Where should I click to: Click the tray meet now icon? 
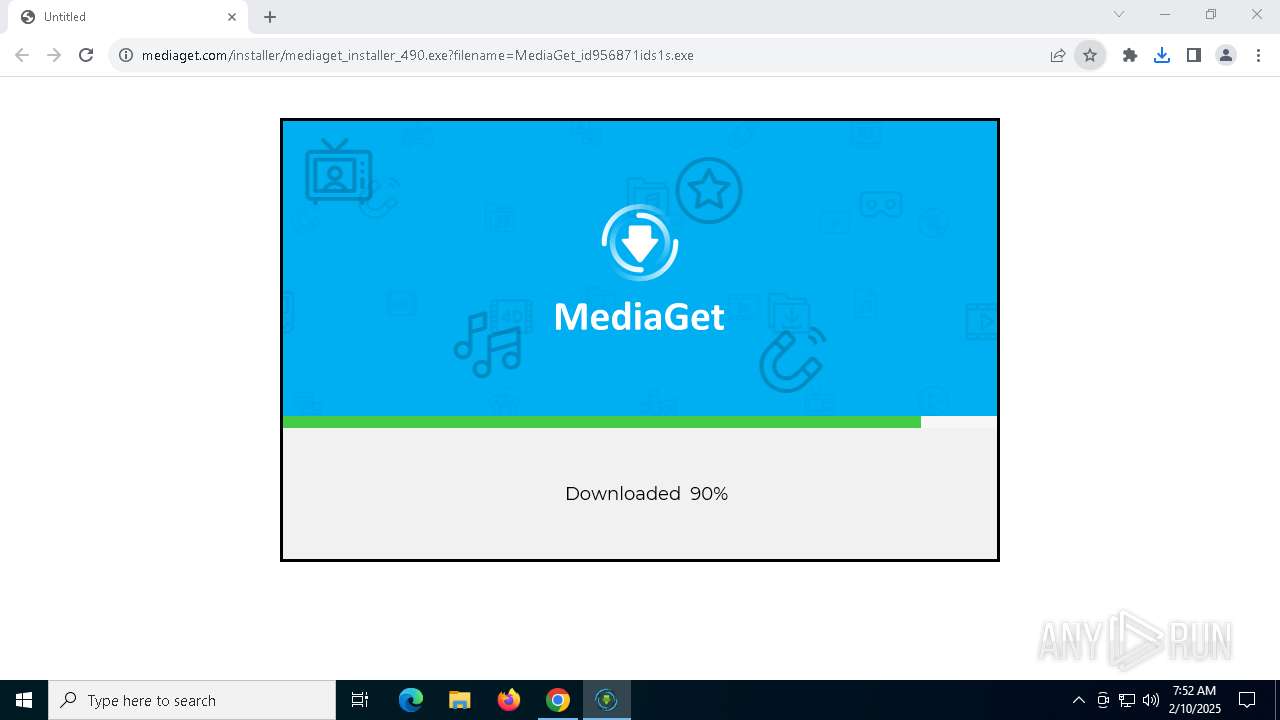tap(1103, 700)
